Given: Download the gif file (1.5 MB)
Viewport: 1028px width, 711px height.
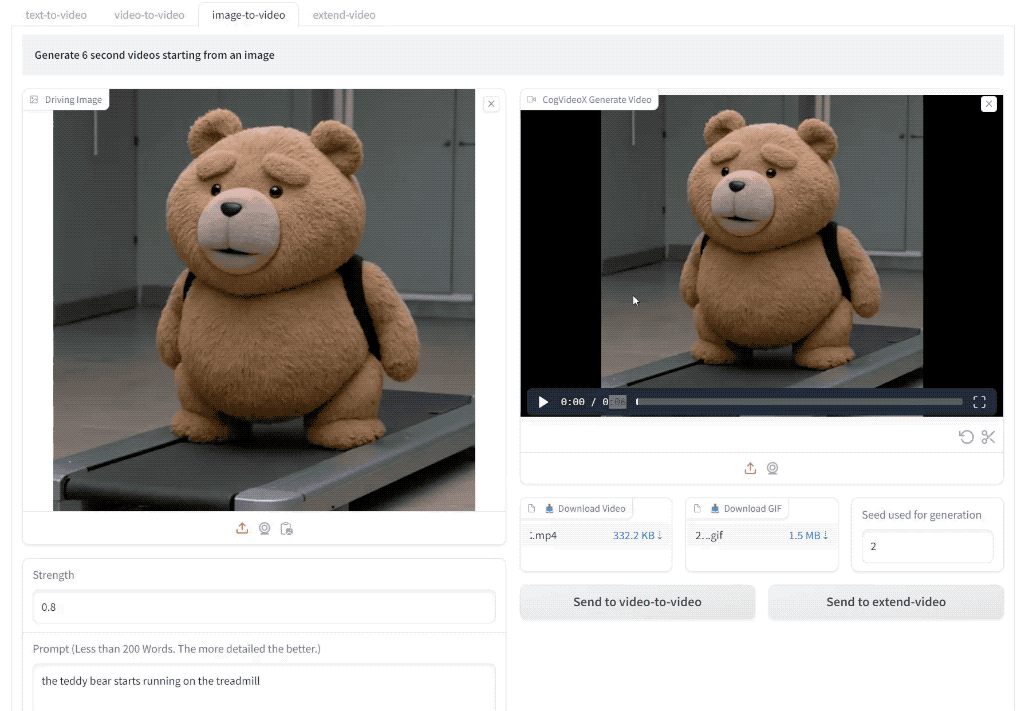Looking at the screenshot, I should 808,535.
